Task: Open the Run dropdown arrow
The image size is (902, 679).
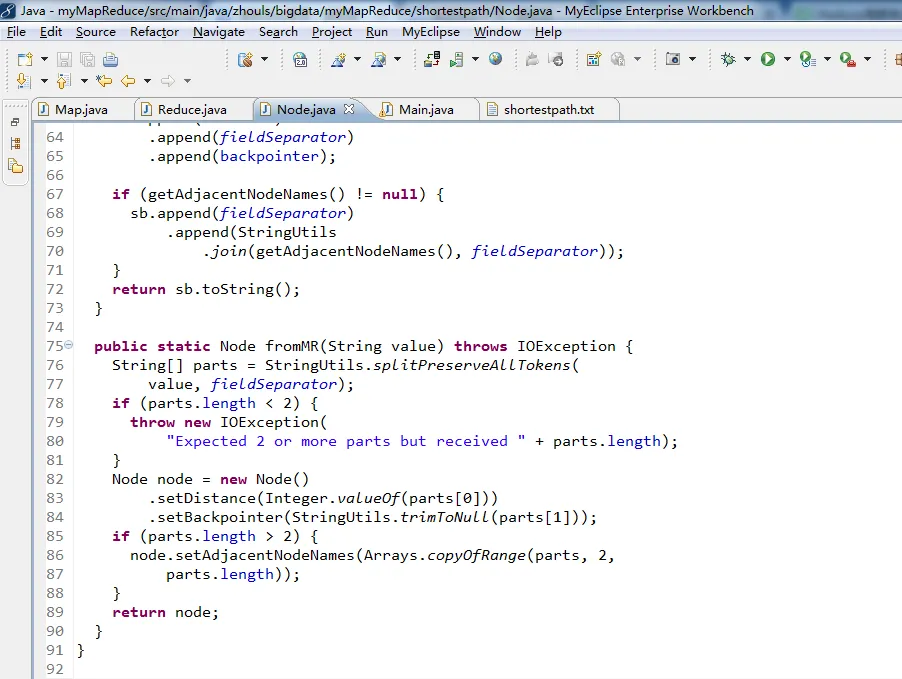Action: coord(788,59)
